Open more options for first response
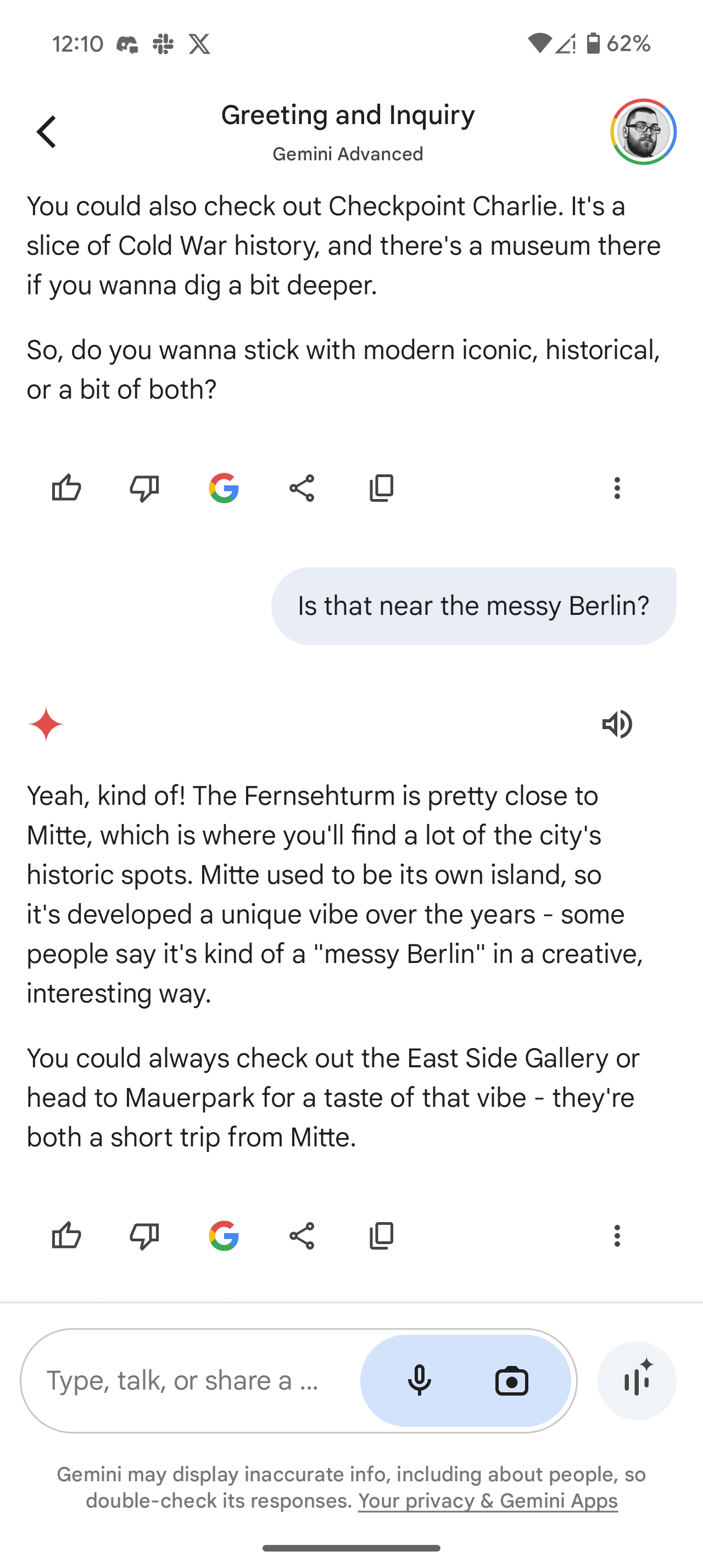This screenshot has height=1568, width=703. tap(617, 488)
